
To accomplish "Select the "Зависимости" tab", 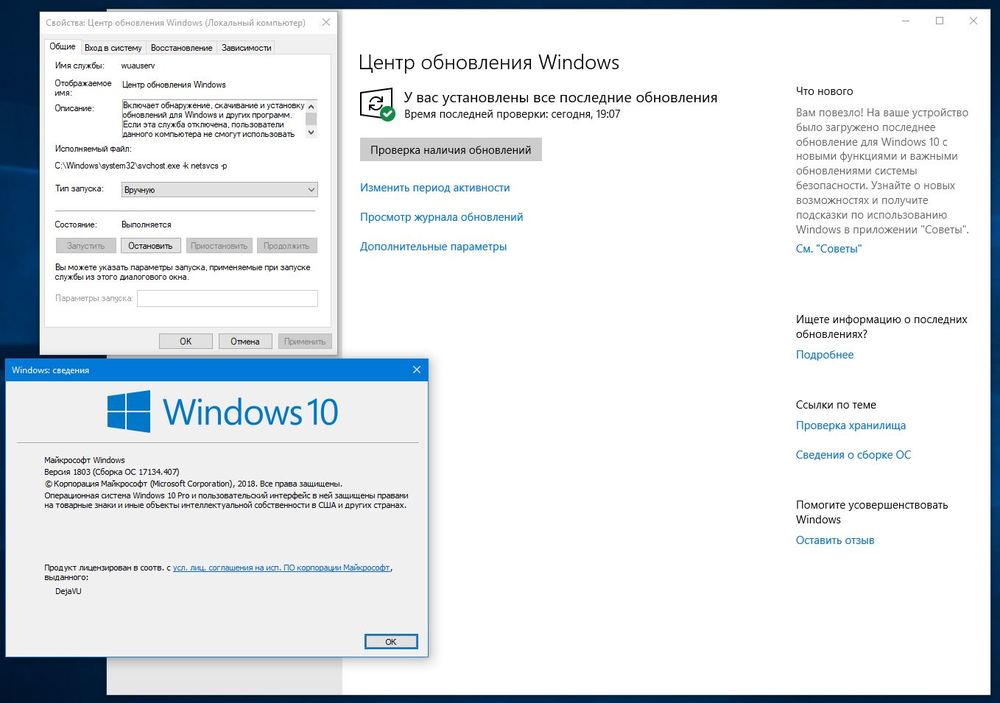I will 246,47.
